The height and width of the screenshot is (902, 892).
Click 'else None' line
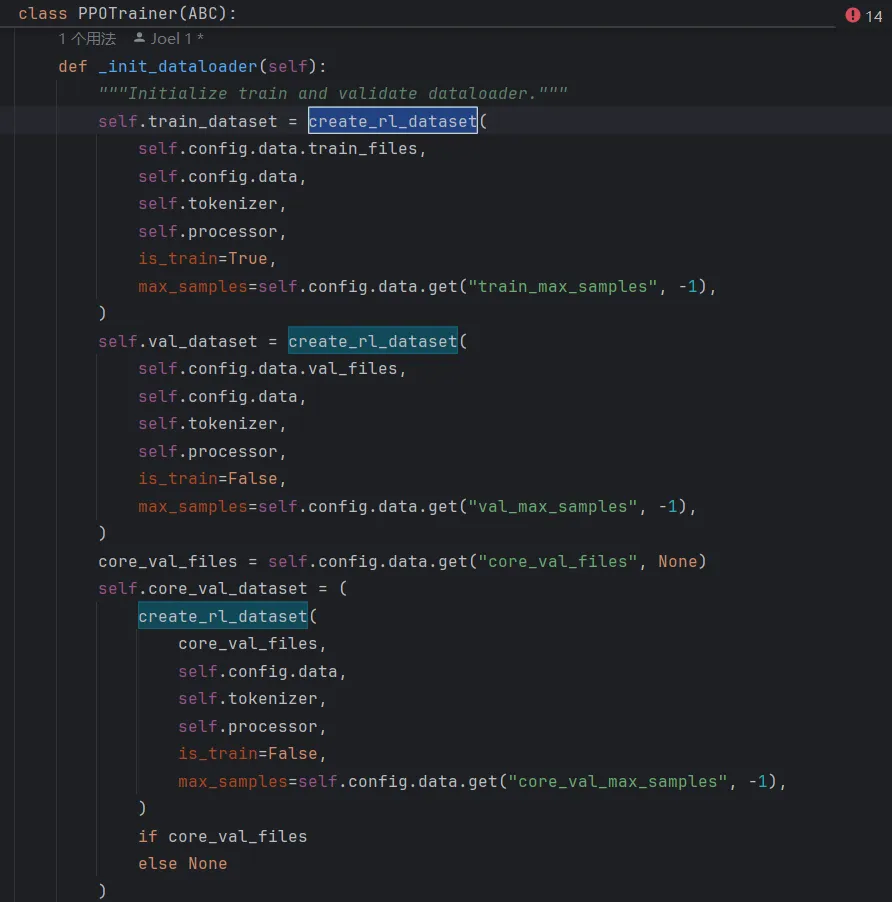pyautogui.click(x=182, y=863)
